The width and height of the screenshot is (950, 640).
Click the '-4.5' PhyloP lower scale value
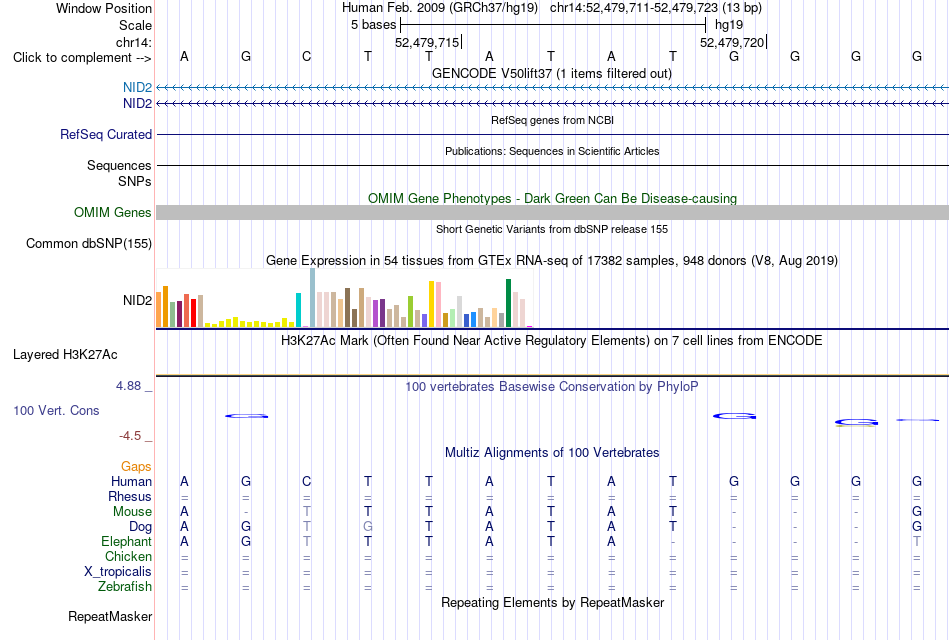coord(130,436)
